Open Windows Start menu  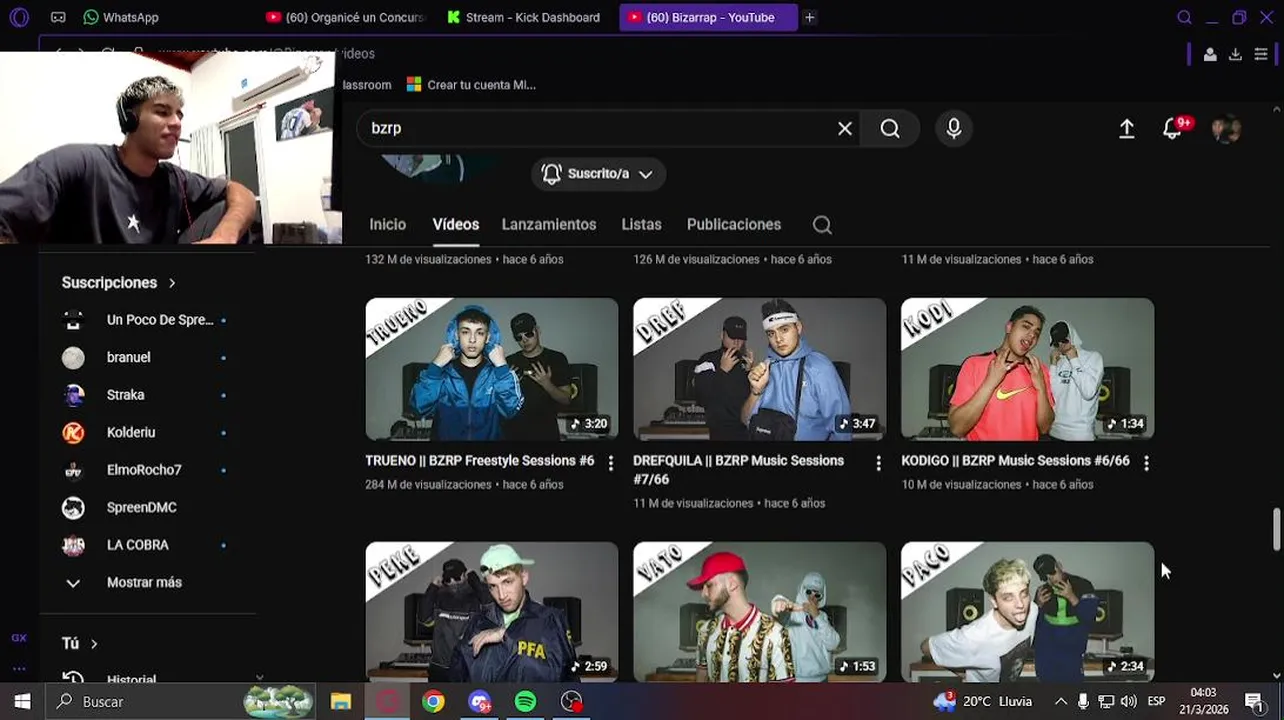[22, 702]
